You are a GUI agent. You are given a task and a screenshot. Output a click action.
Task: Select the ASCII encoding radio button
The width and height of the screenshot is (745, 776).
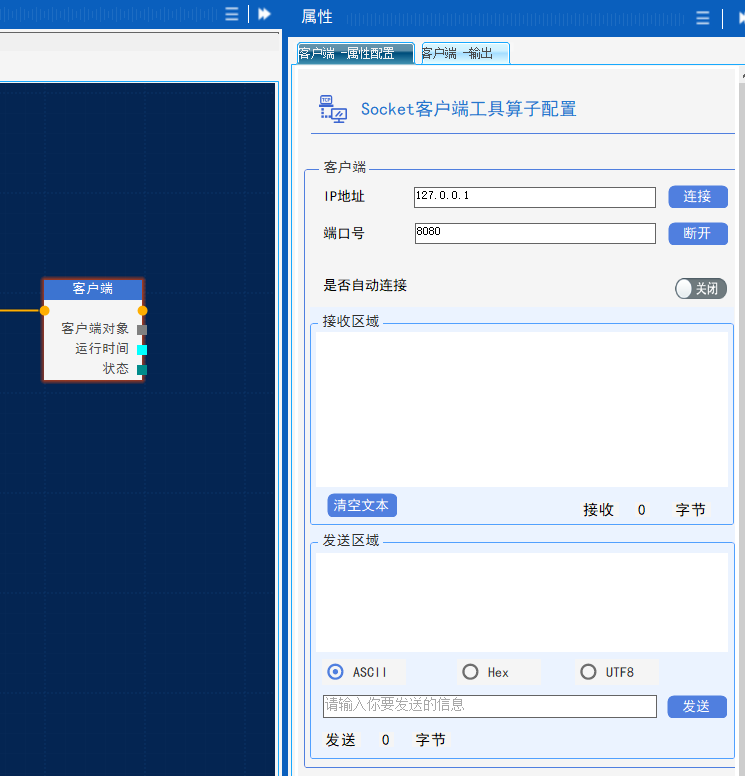[335, 672]
